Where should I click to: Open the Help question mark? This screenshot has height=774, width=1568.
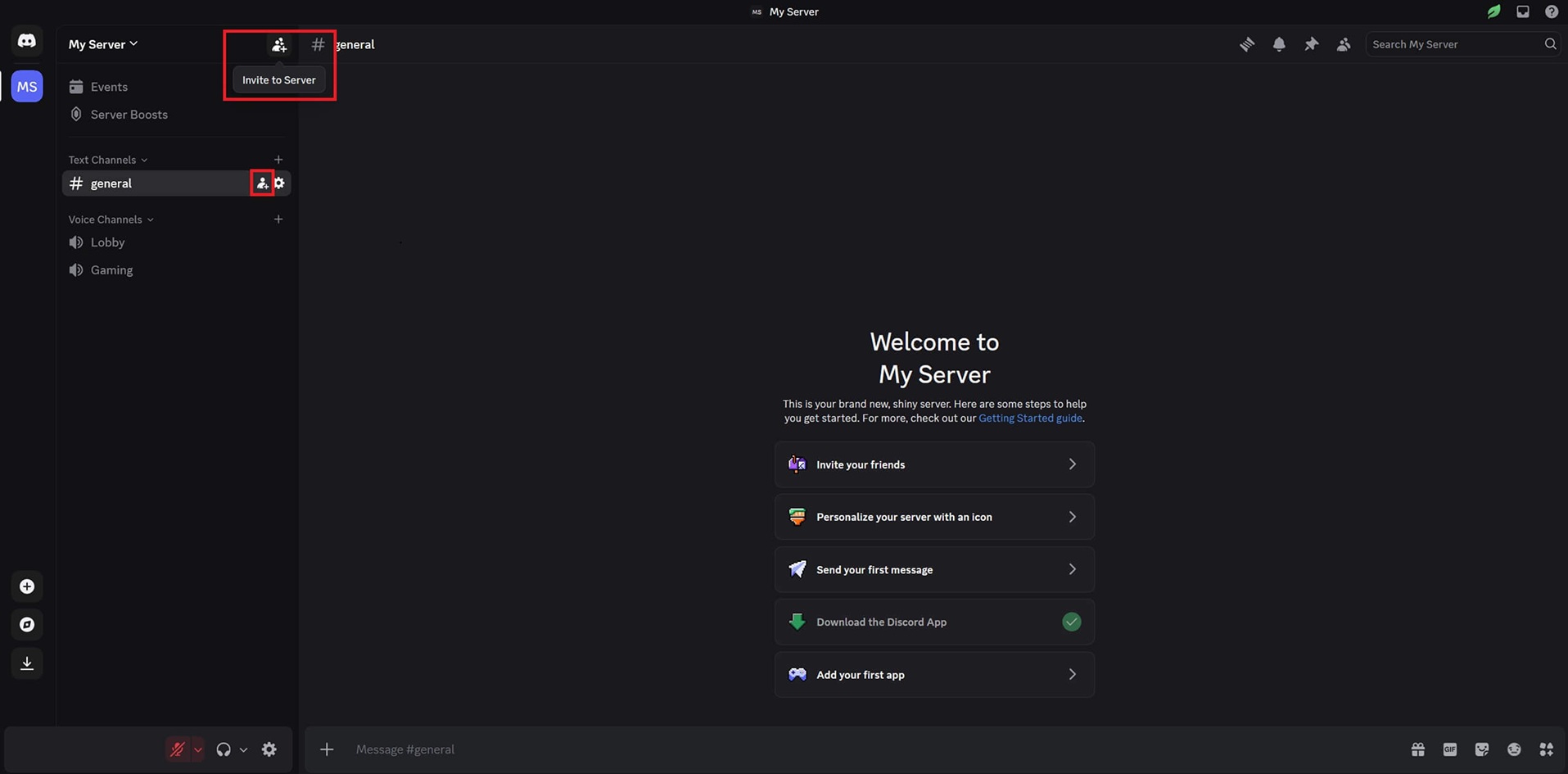pos(1552,11)
